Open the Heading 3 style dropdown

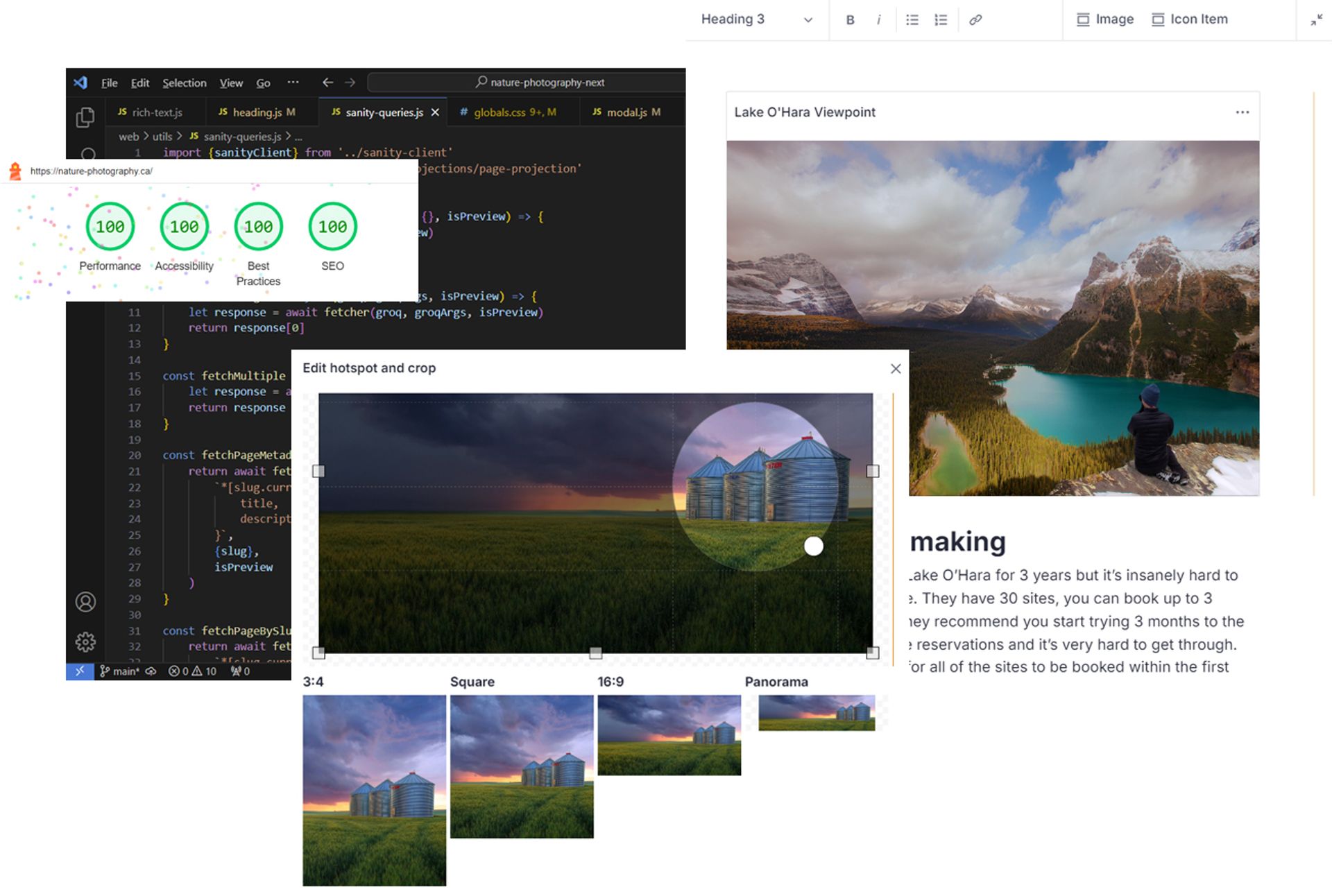click(756, 19)
